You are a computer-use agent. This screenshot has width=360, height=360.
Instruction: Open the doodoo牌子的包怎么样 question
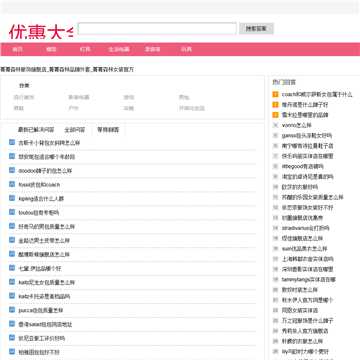click(x=45, y=171)
